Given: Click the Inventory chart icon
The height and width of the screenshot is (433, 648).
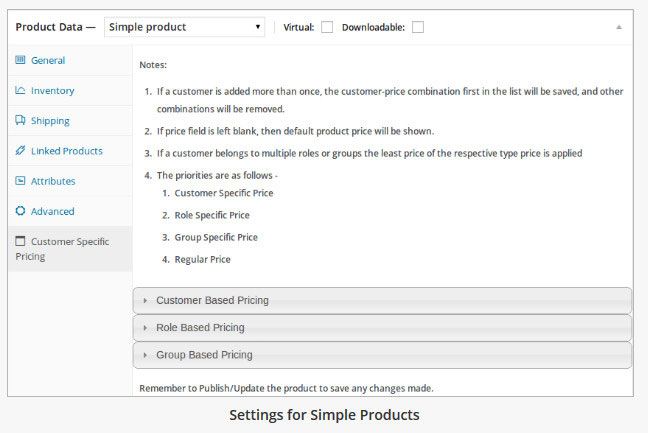Looking at the screenshot, I should point(20,91).
